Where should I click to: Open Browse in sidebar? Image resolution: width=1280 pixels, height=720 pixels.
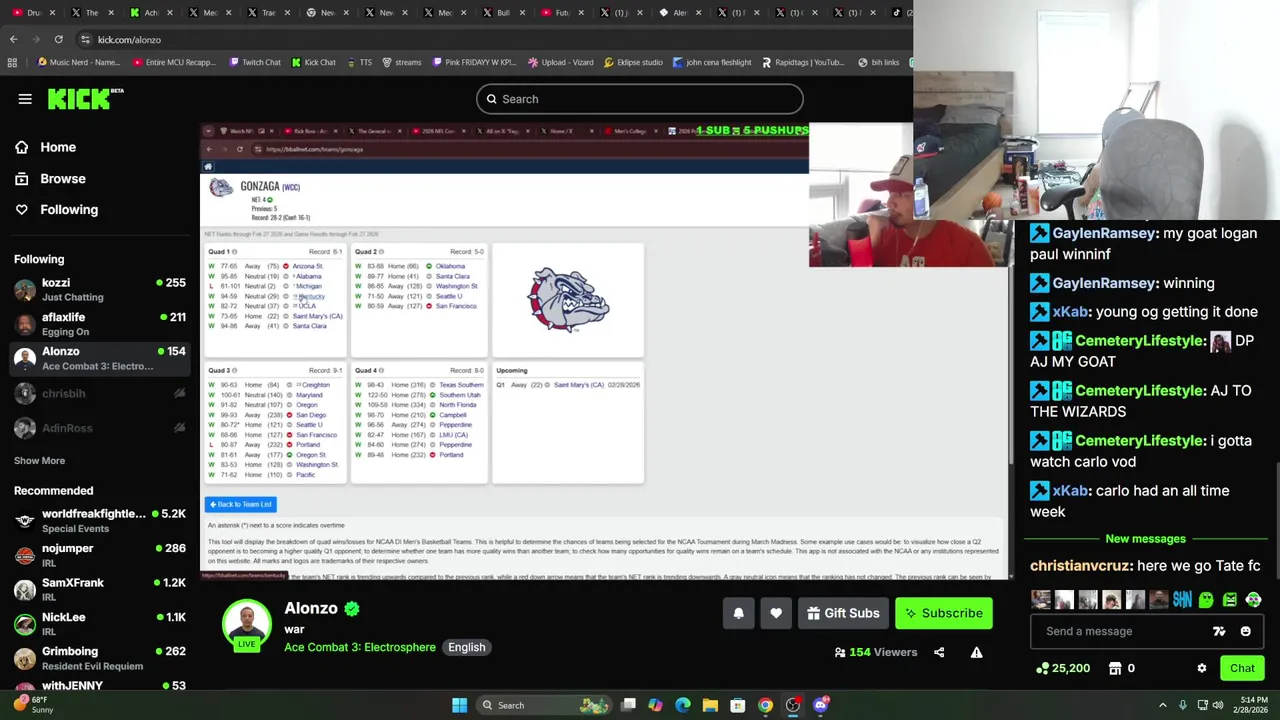coord(63,178)
